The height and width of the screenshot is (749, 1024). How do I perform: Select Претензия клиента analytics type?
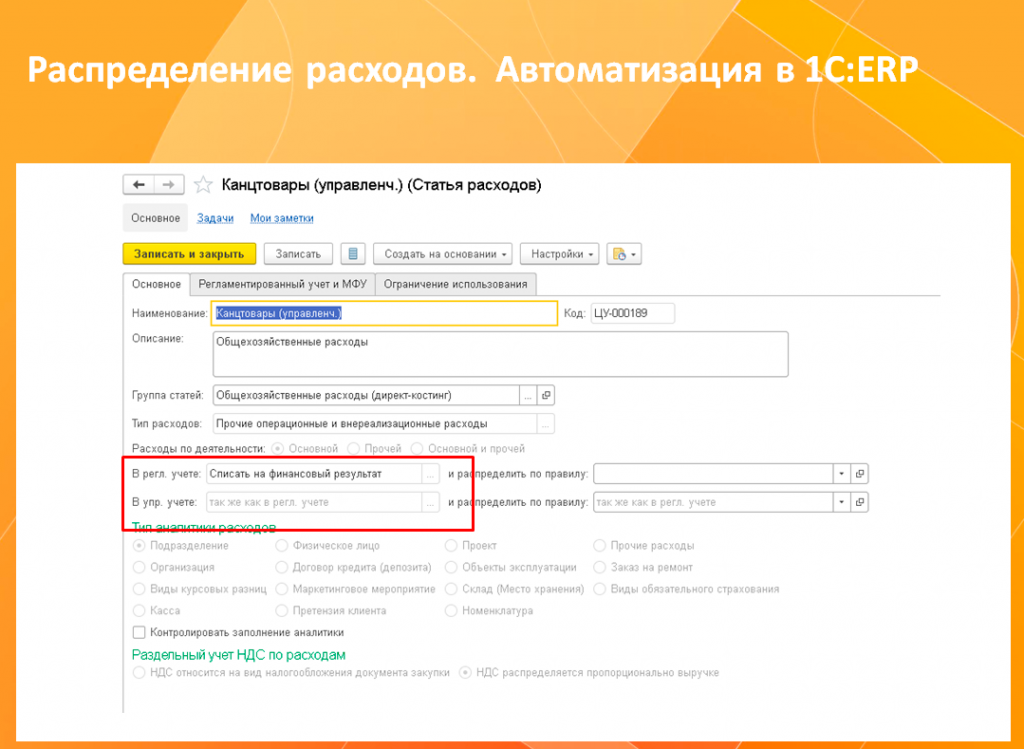tap(281, 611)
